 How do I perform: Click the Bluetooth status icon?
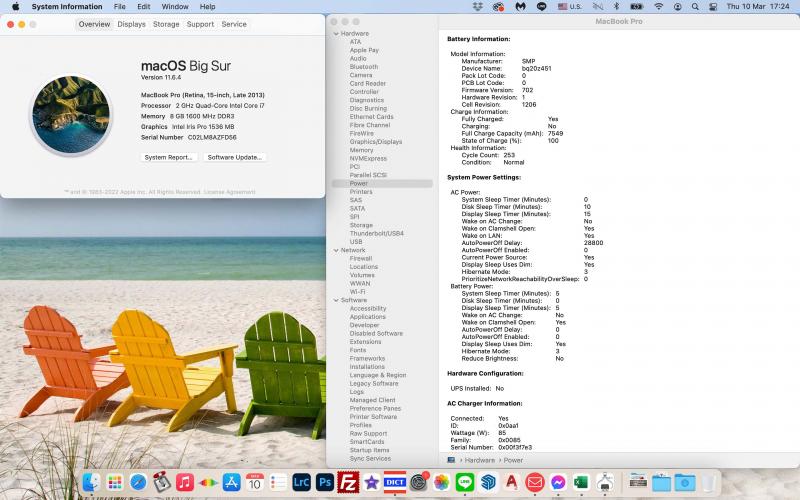(616, 7)
